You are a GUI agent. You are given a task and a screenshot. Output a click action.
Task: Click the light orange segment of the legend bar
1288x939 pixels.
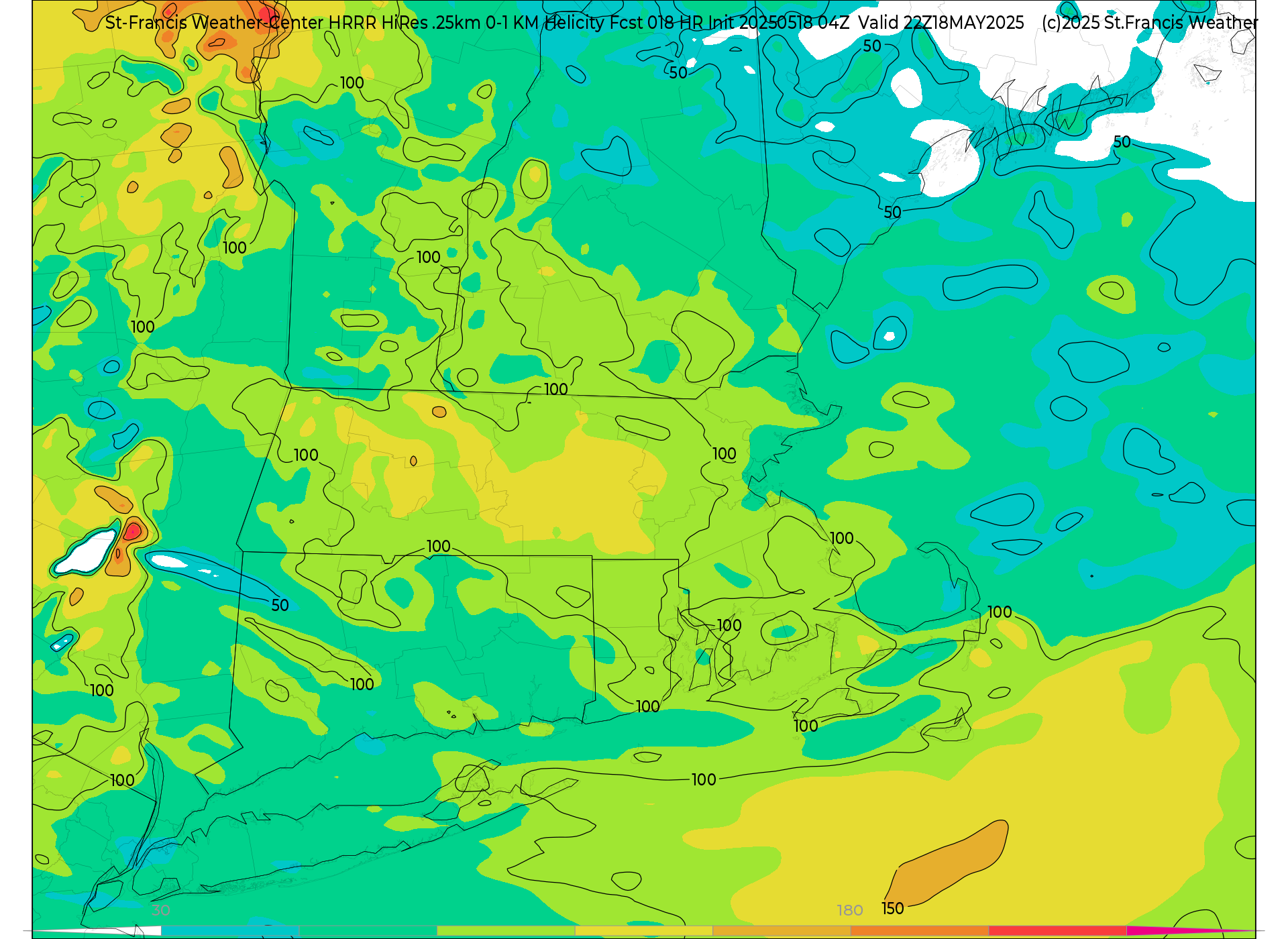782,930
